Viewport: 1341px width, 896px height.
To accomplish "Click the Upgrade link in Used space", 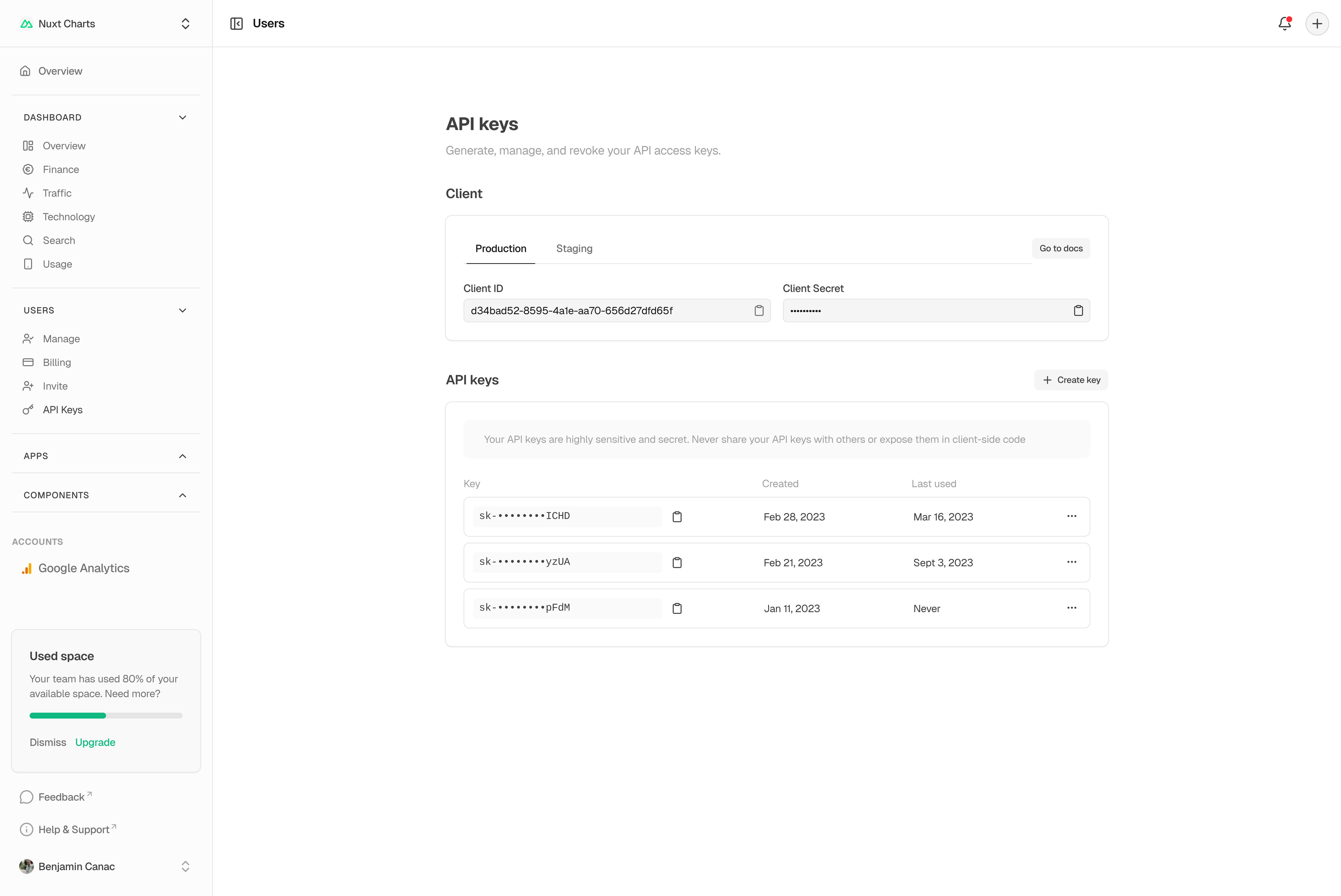I will click(x=95, y=742).
